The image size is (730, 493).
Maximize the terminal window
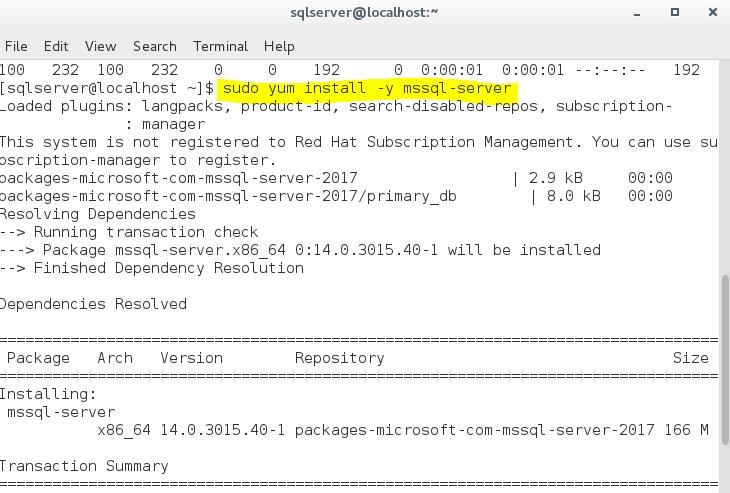[x=675, y=12]
